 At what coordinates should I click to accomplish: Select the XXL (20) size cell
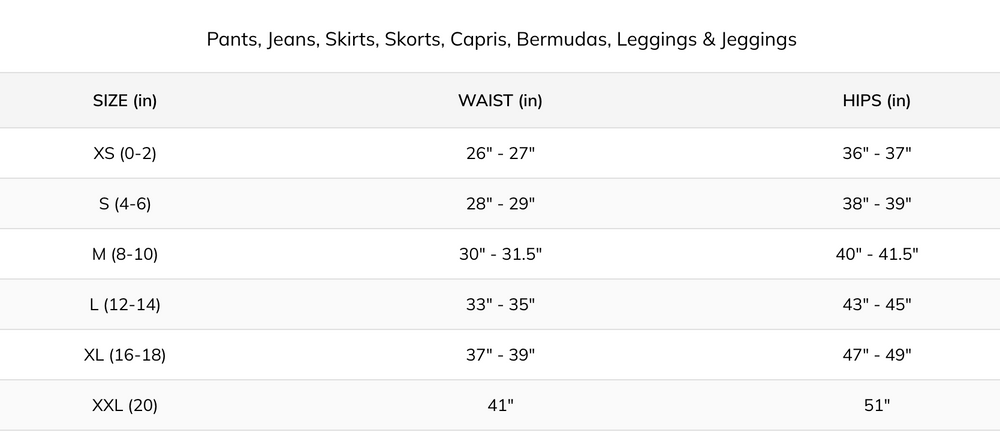tap(125, 405)
